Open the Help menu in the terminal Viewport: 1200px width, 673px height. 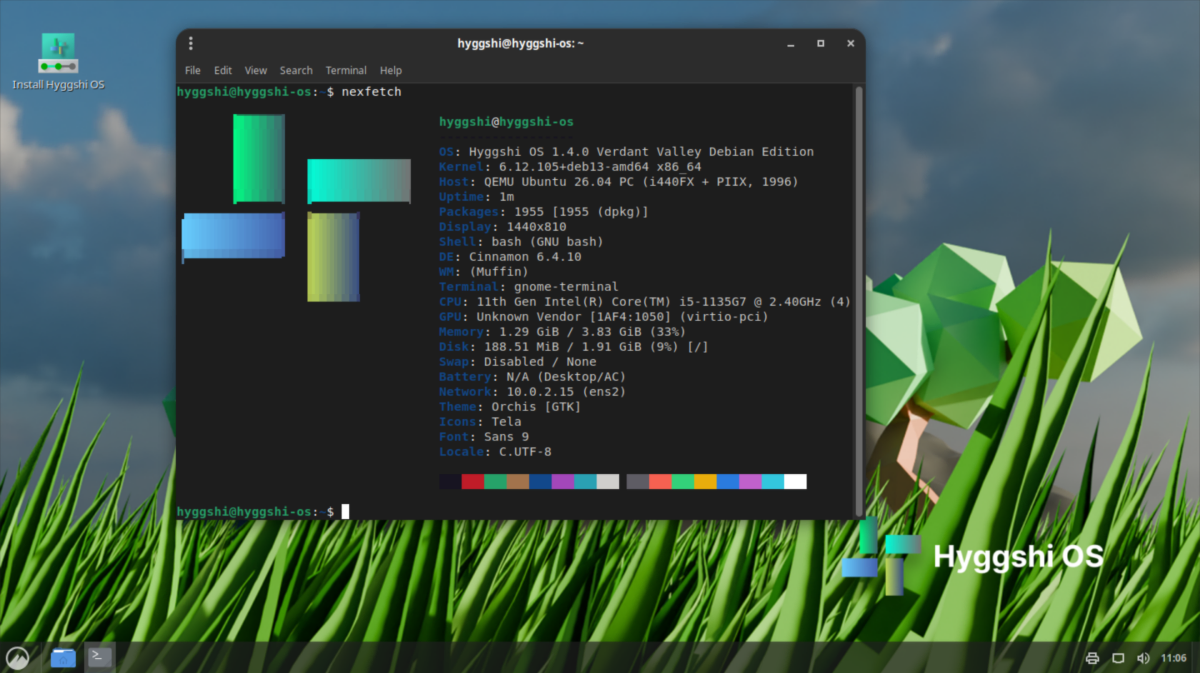tap(391, 70)
